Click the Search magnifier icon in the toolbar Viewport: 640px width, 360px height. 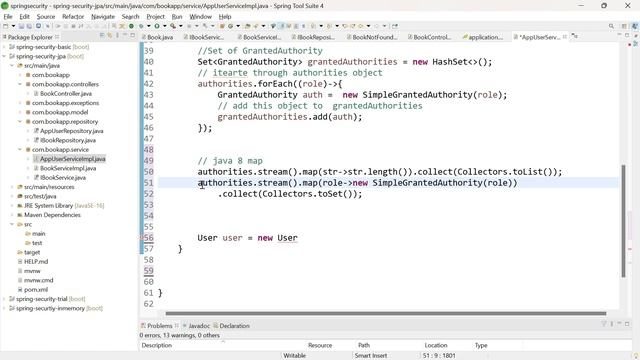coord(611,26)
